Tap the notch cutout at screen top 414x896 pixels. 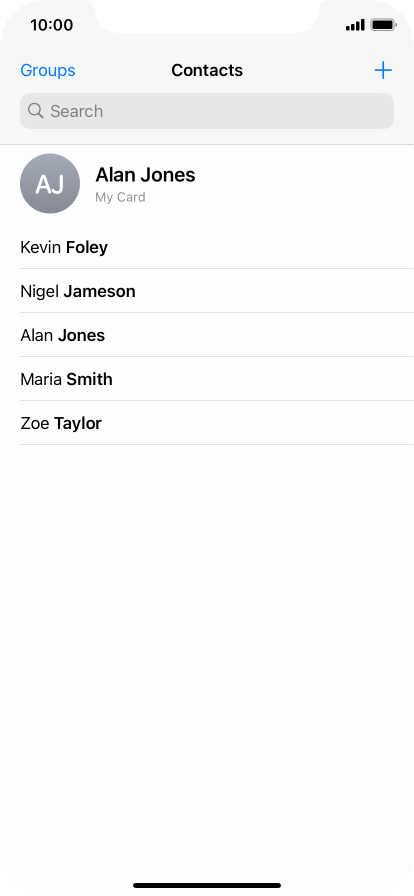pos(207,16)
